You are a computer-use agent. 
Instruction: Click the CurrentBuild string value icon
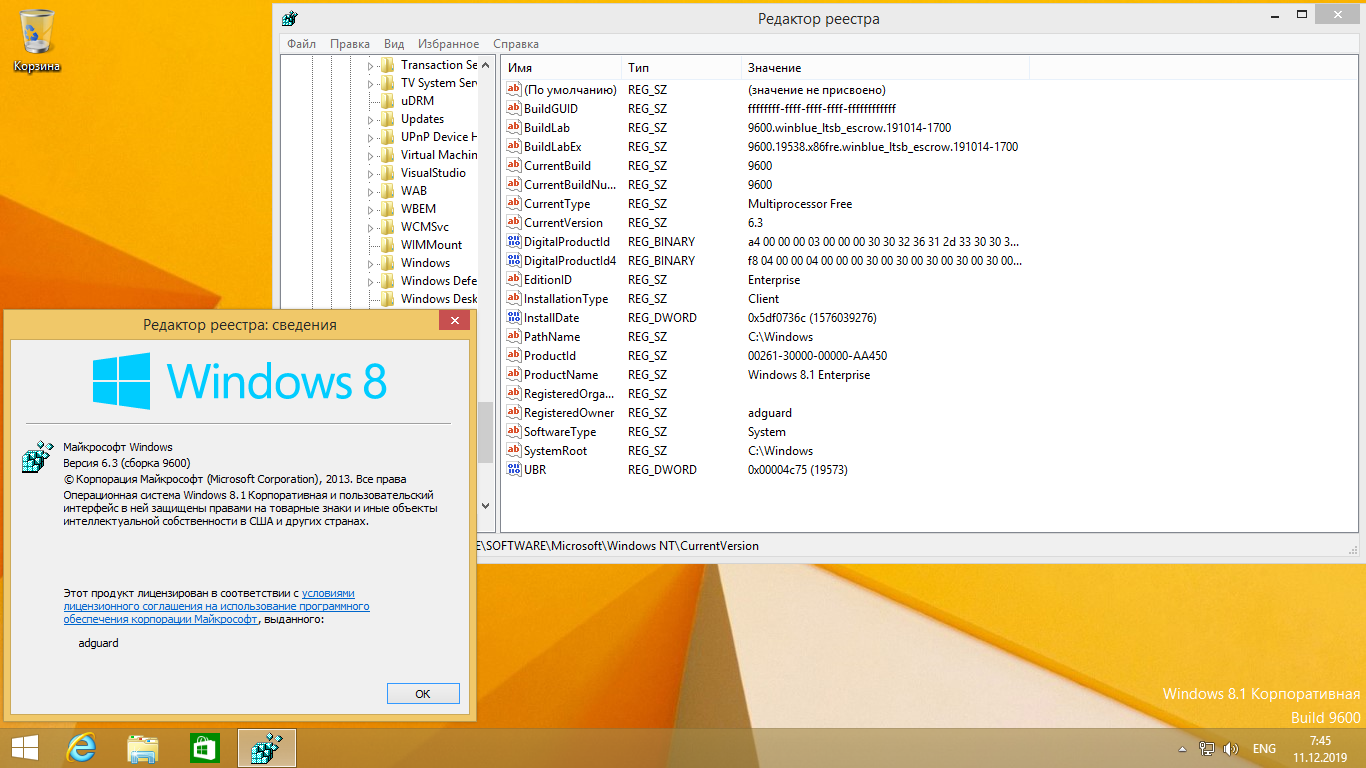pos(514,165)
